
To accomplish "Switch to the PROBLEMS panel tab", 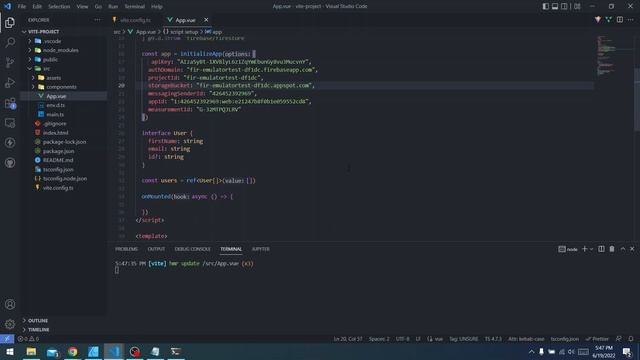I will point(127,249).
